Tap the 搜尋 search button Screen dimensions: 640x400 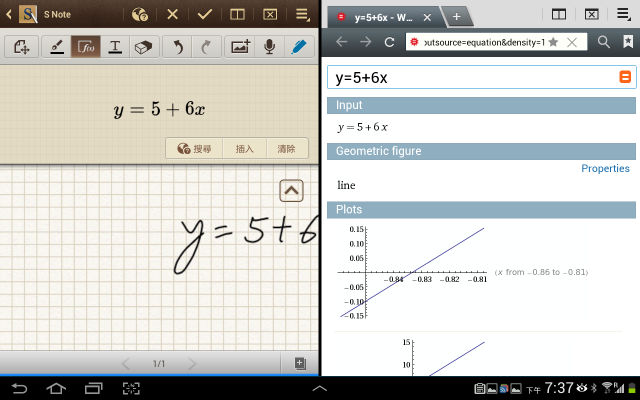pos(194,149)
